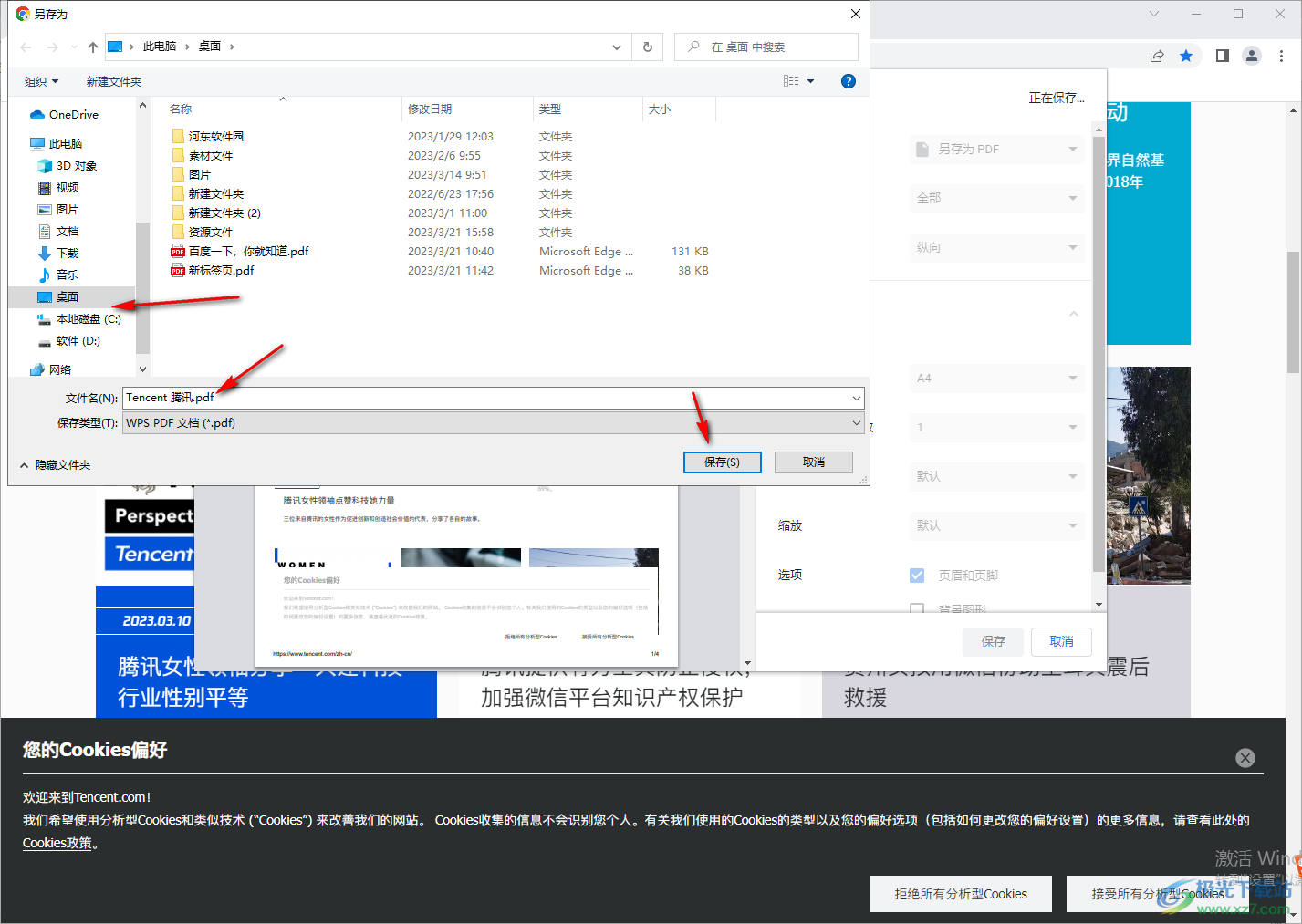
Task: Open the 全部 pages dropdown
Action: pyautogui.click(x=997, y=198)
